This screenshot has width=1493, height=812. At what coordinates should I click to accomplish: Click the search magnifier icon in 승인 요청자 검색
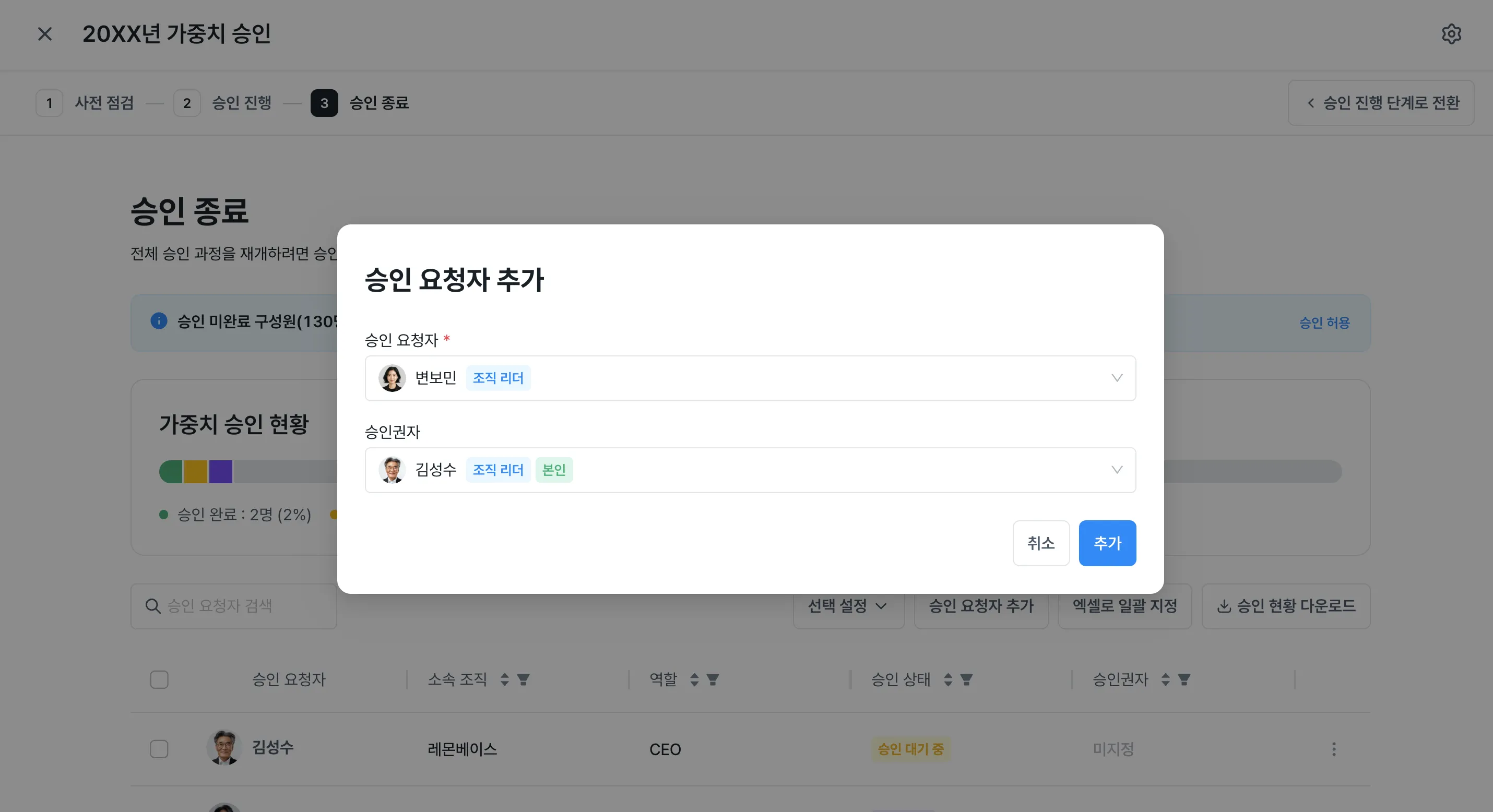(x=152, y=606)
